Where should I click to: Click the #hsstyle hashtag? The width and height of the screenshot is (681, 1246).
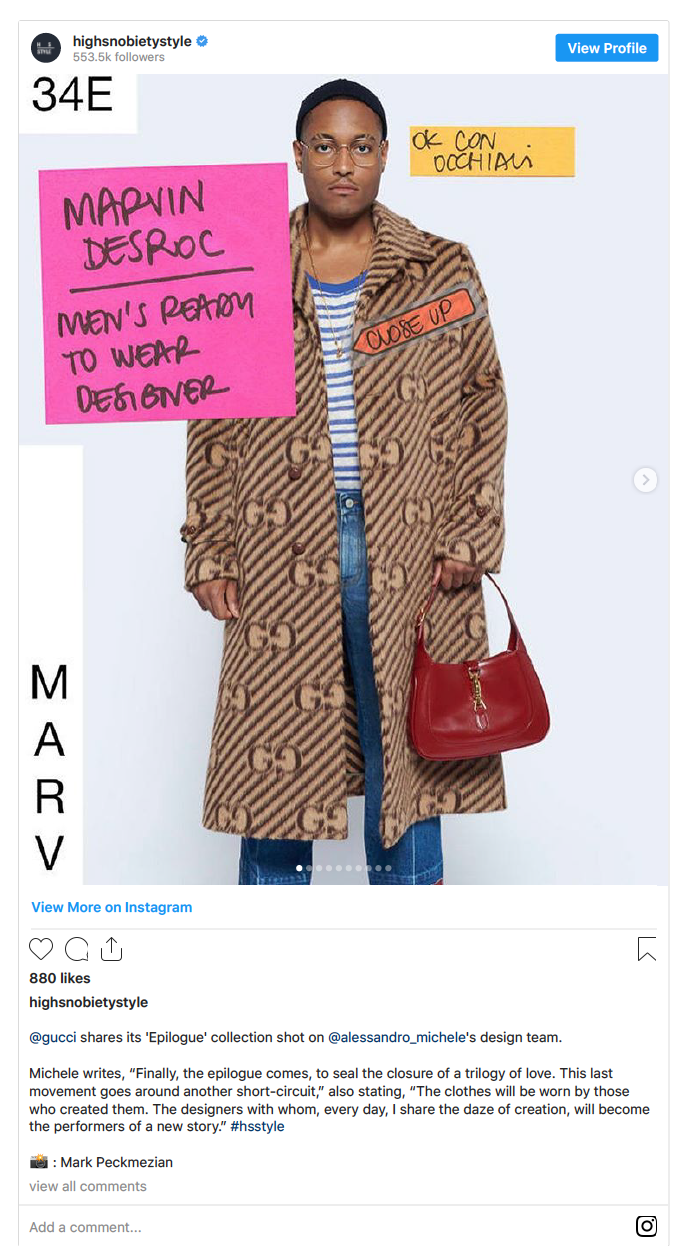[257, 1126]
